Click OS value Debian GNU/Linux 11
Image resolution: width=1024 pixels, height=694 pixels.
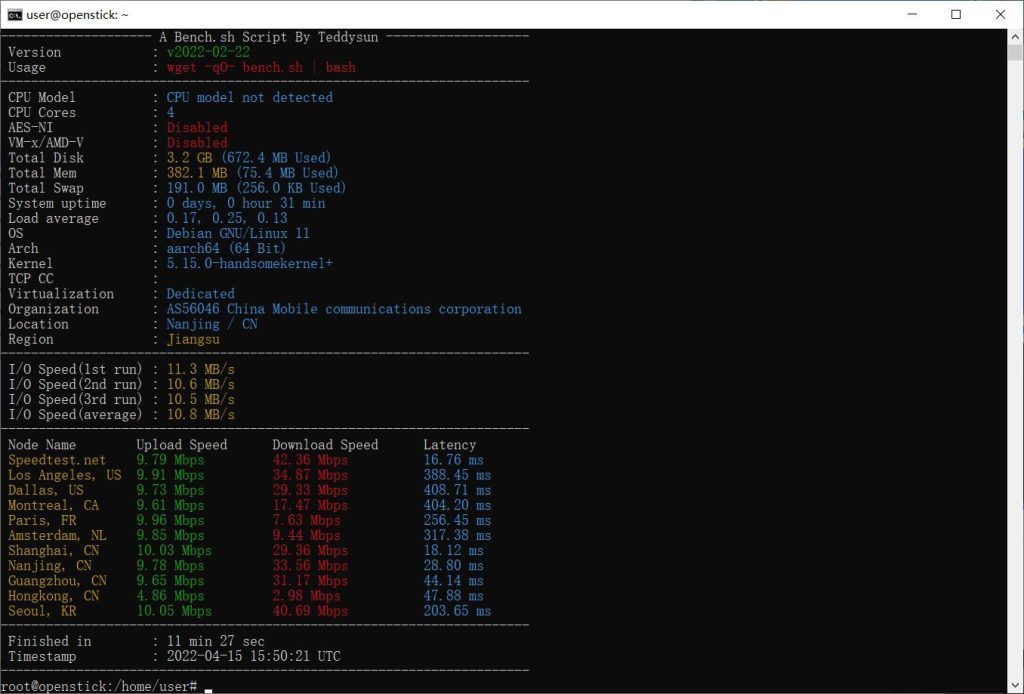[x=238, y=233]
